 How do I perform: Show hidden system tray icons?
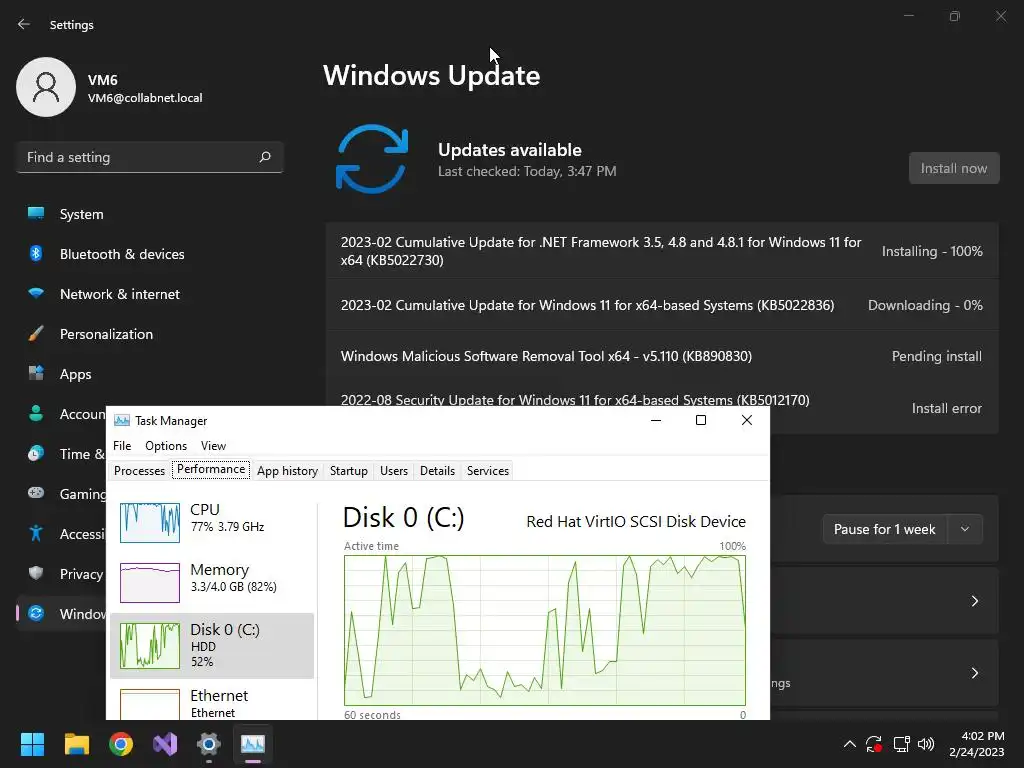pos(850,744)
